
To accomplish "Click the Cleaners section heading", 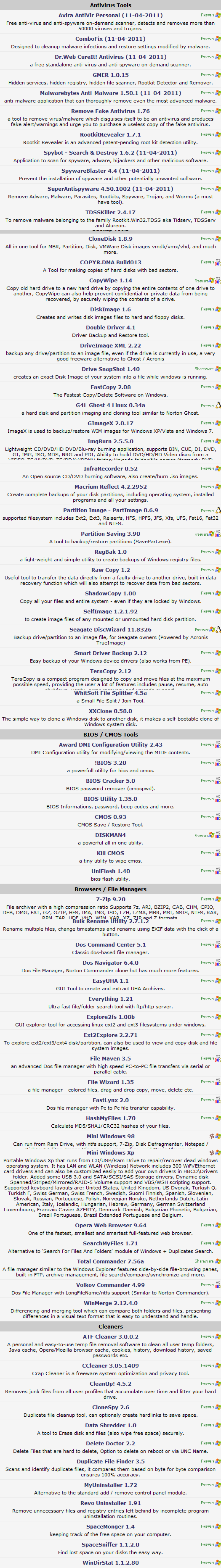I will tap(110, 1326).
